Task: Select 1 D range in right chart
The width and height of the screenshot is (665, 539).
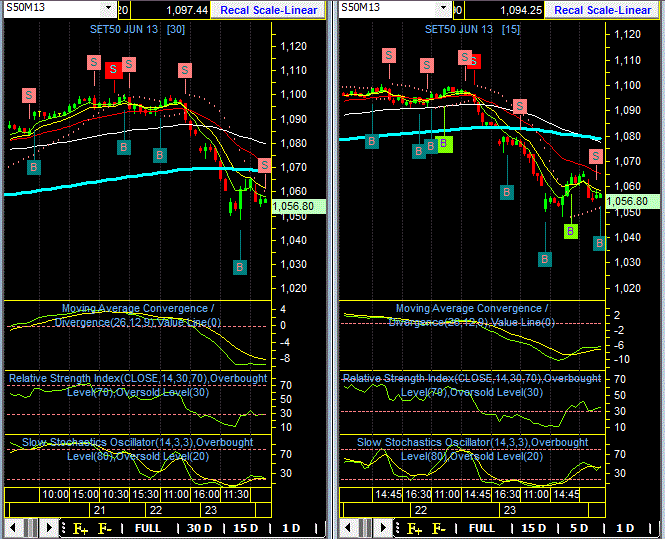Action: pos(625,528)
